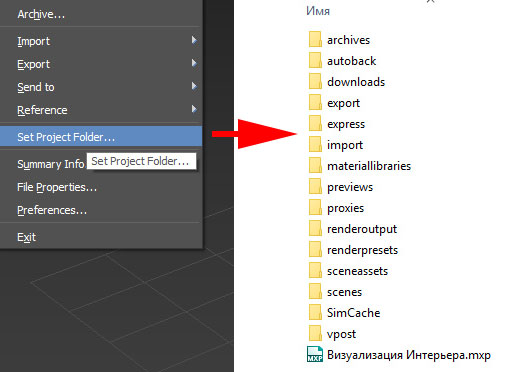The image size is (507, 372).
Task: Select the sceneassets folder name
Action: [357, 271]
